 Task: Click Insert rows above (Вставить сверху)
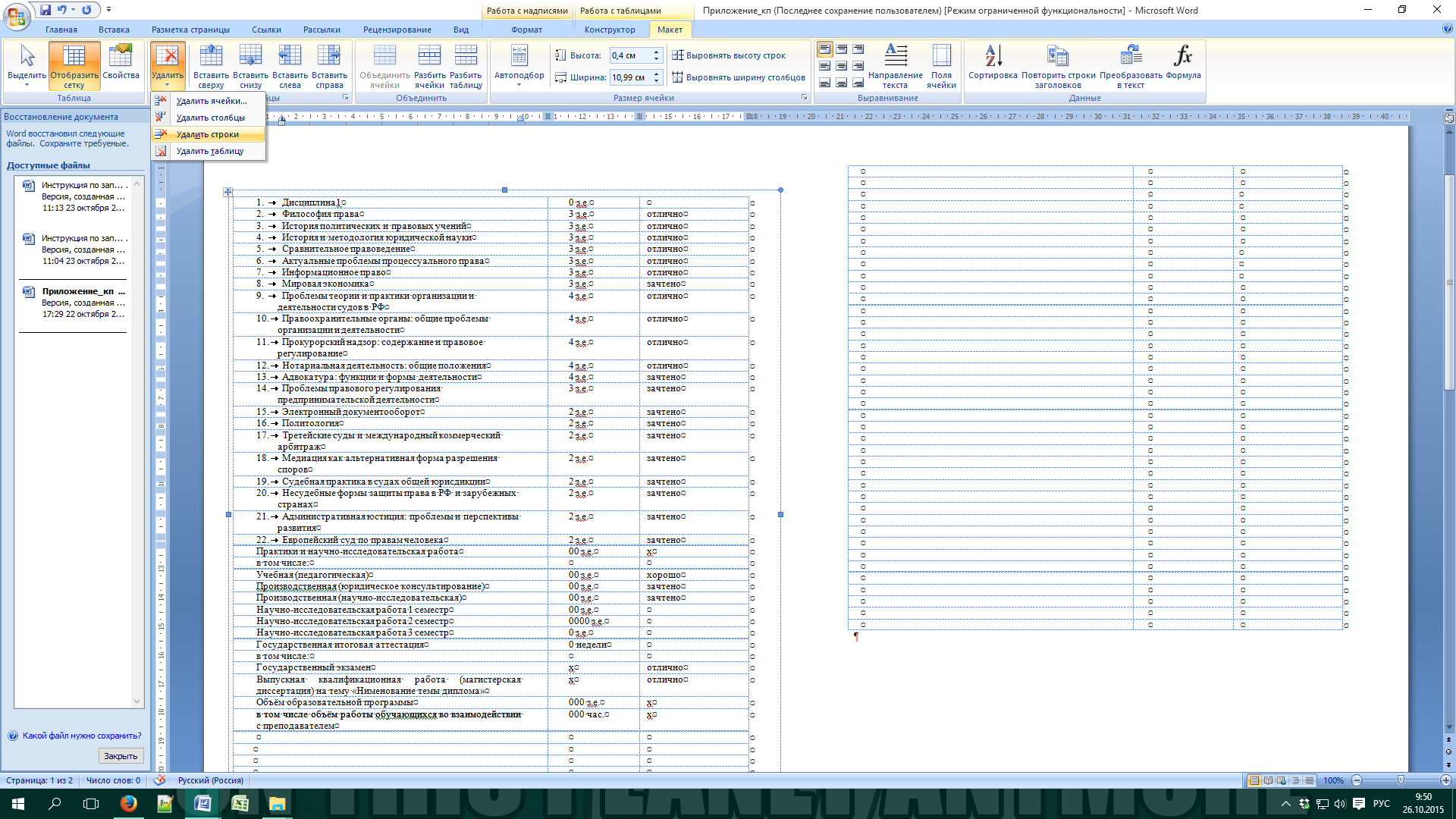click(211, 65)
